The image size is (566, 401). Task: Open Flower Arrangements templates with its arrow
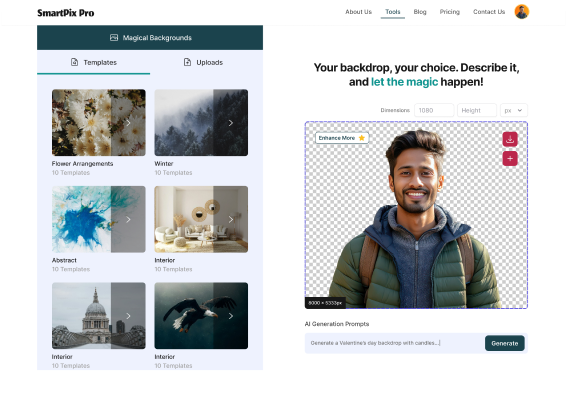point(128,123)
